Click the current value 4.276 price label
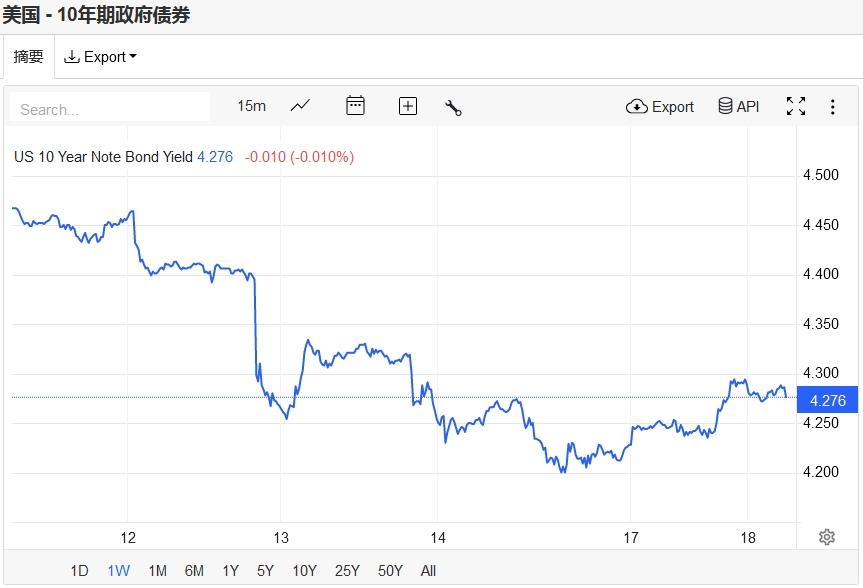 828,400
